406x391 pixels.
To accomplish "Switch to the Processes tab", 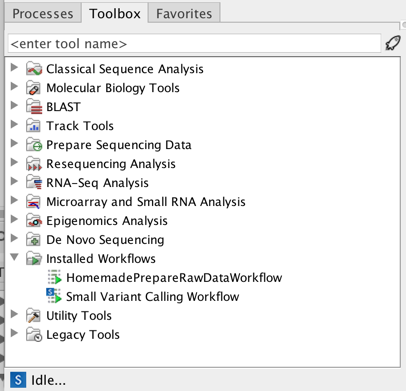I will click(43, 13).
